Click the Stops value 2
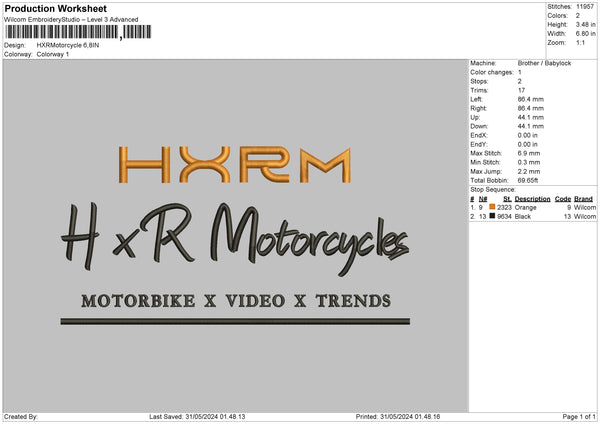The height and width of the screenshot is (424, 600). (x=520, y=81)
